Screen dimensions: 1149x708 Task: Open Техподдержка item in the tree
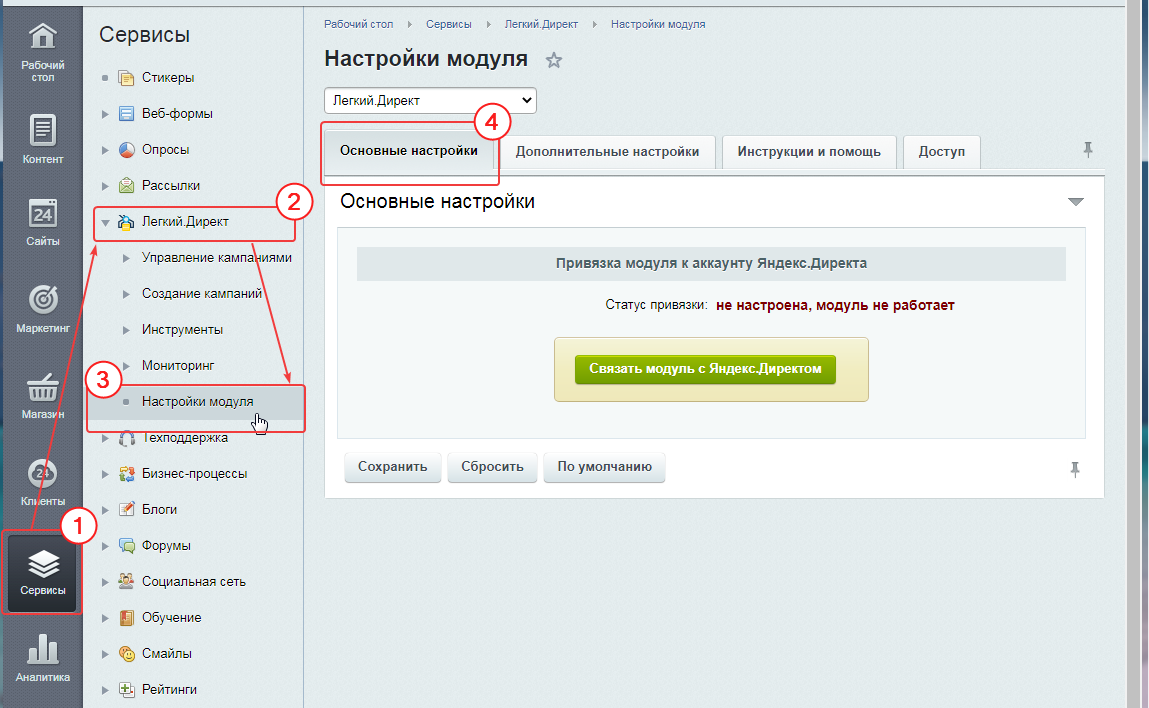tap(185, 438)
